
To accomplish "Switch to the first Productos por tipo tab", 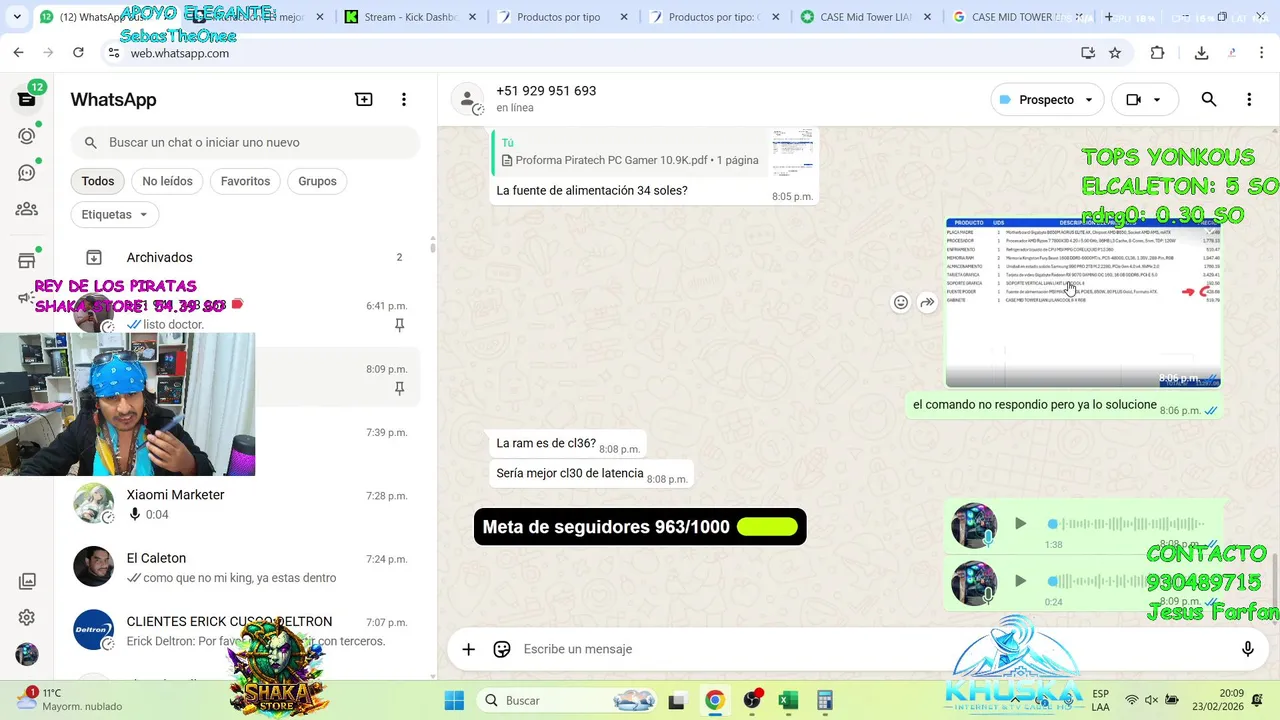I will (562, 17).
